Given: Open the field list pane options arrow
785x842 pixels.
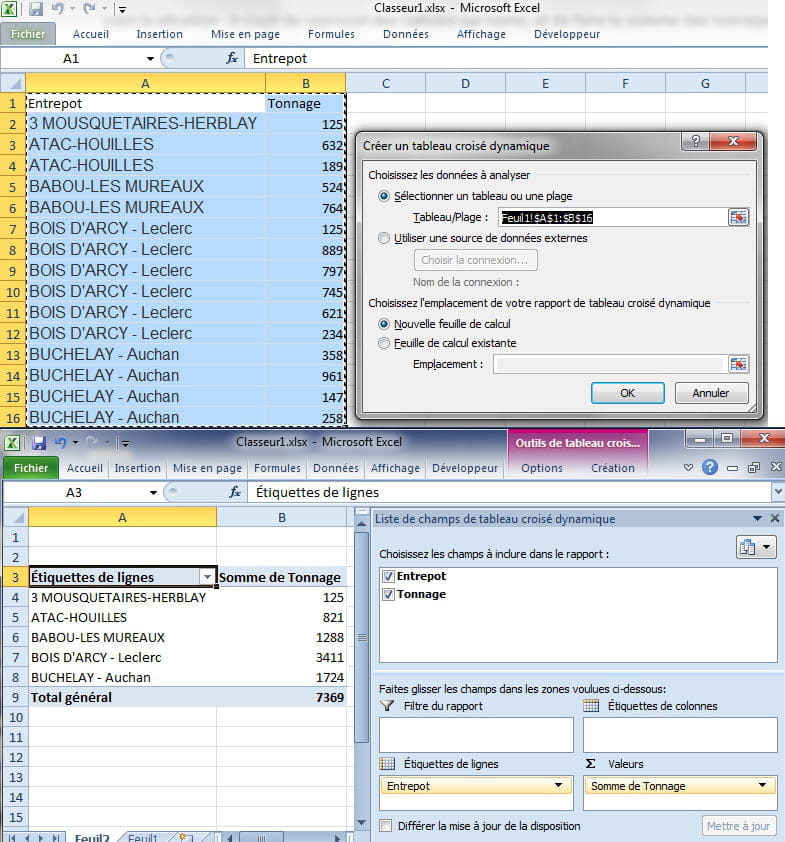Looking at the screenshot, I should [x=758, y=518].
